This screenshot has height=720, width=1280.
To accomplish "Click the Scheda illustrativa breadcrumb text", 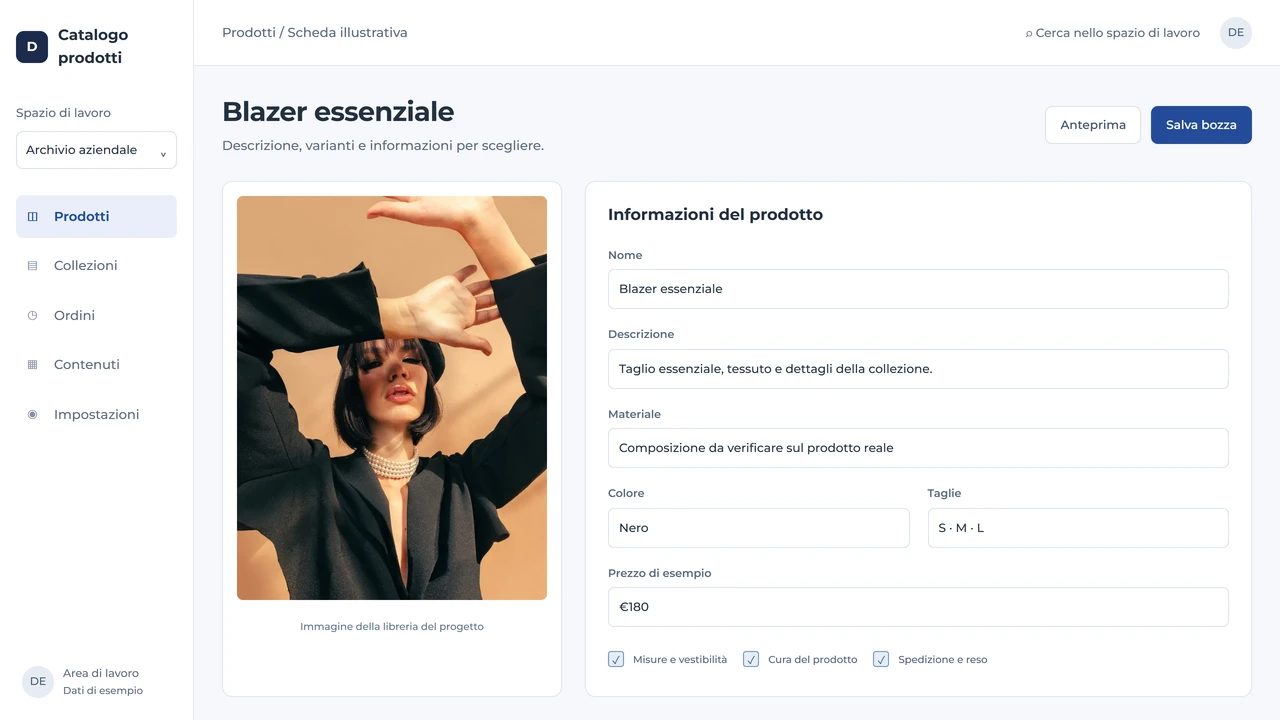I will pos(347,33).
